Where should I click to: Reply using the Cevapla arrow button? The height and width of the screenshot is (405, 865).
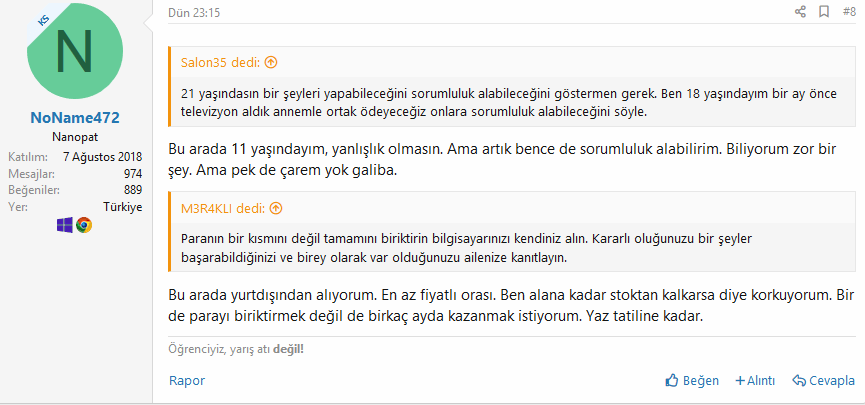tap(823, 381)
